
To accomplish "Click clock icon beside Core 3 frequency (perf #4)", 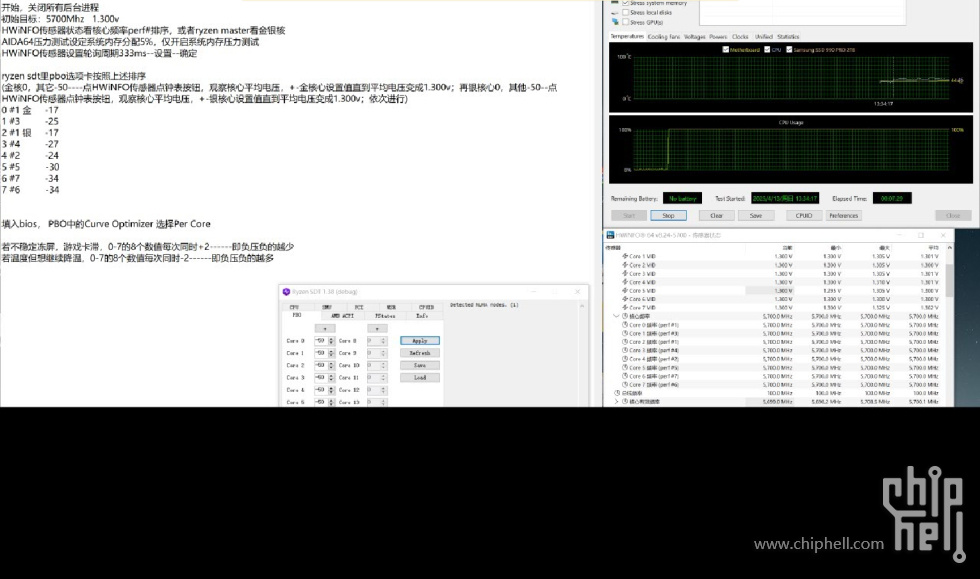I will click(x=624, y=350).
